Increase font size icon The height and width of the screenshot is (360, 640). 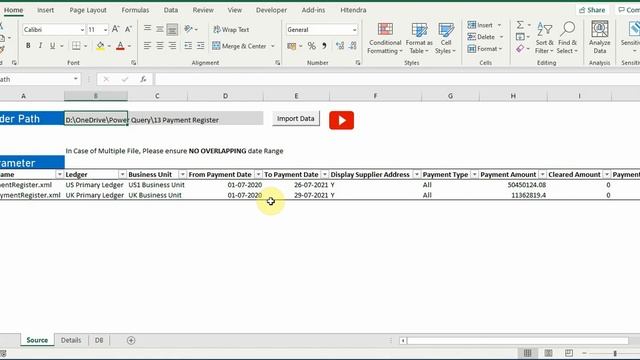click(116, 29)
